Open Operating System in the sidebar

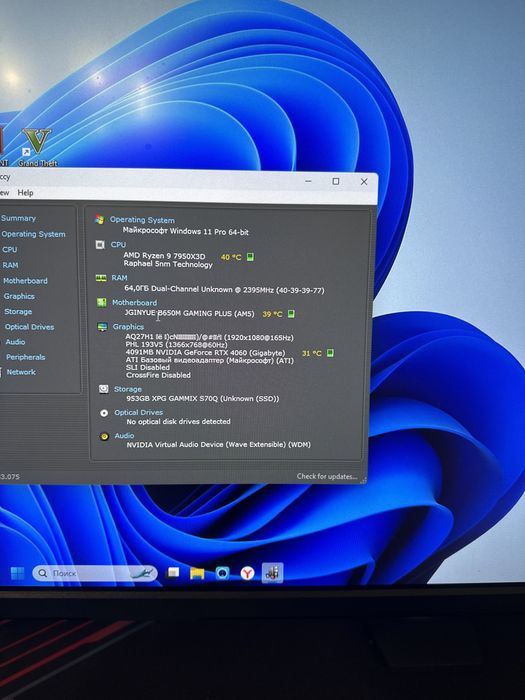coord(33,234)
